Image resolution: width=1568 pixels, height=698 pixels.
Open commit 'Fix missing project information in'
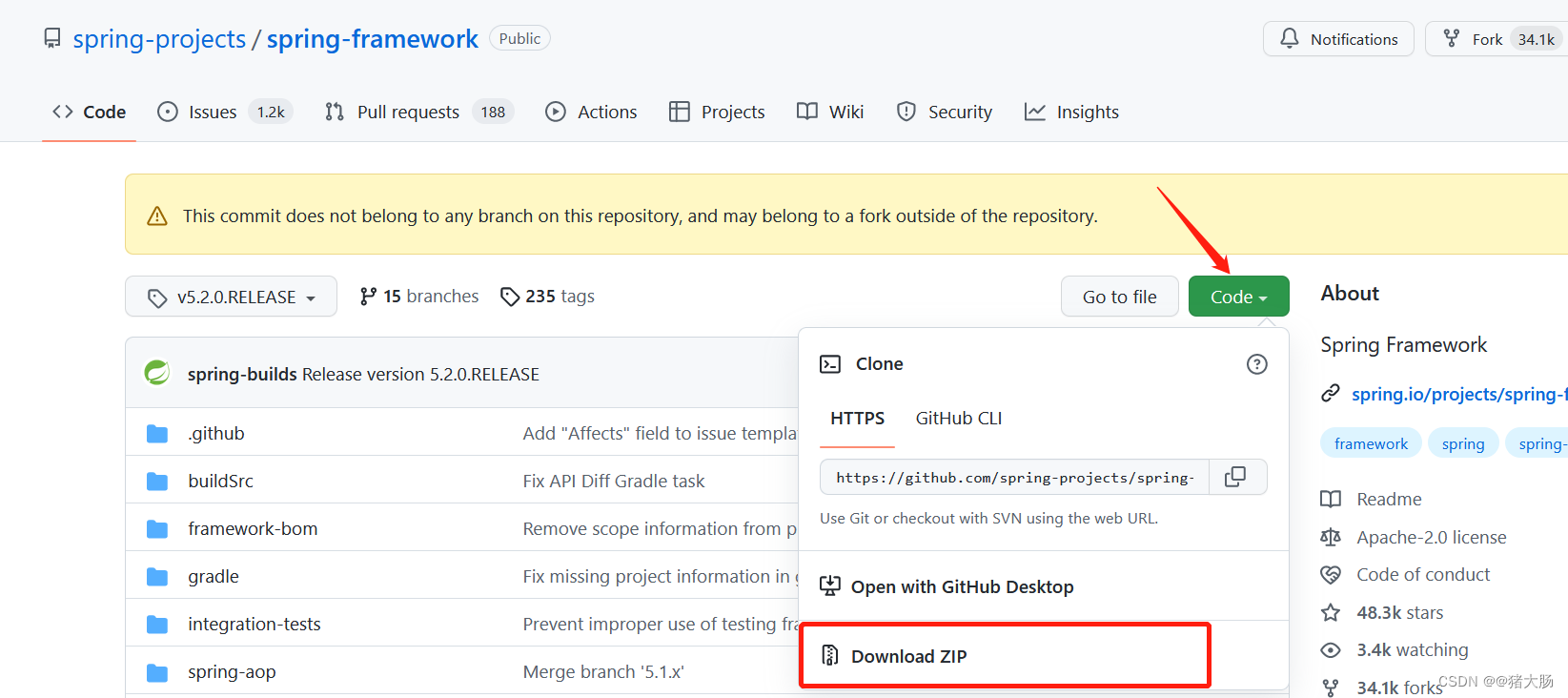660,576
